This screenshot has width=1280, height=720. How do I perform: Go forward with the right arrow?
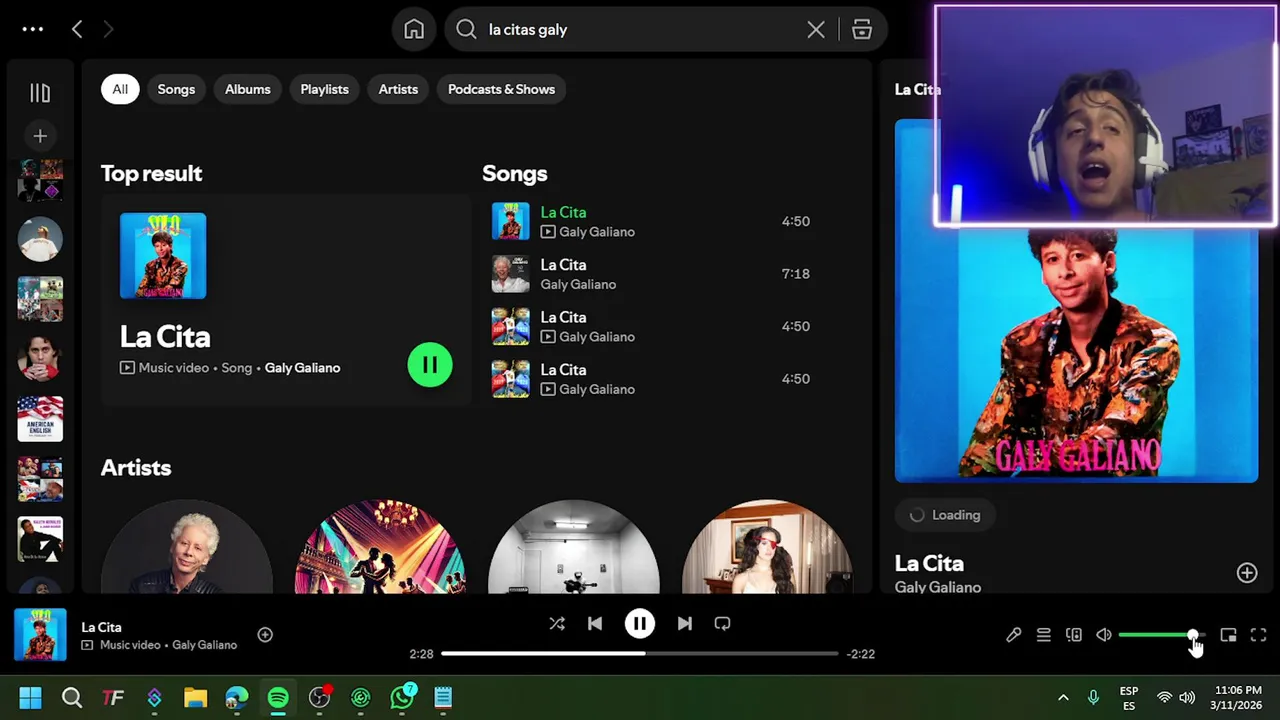pos(108,29)
